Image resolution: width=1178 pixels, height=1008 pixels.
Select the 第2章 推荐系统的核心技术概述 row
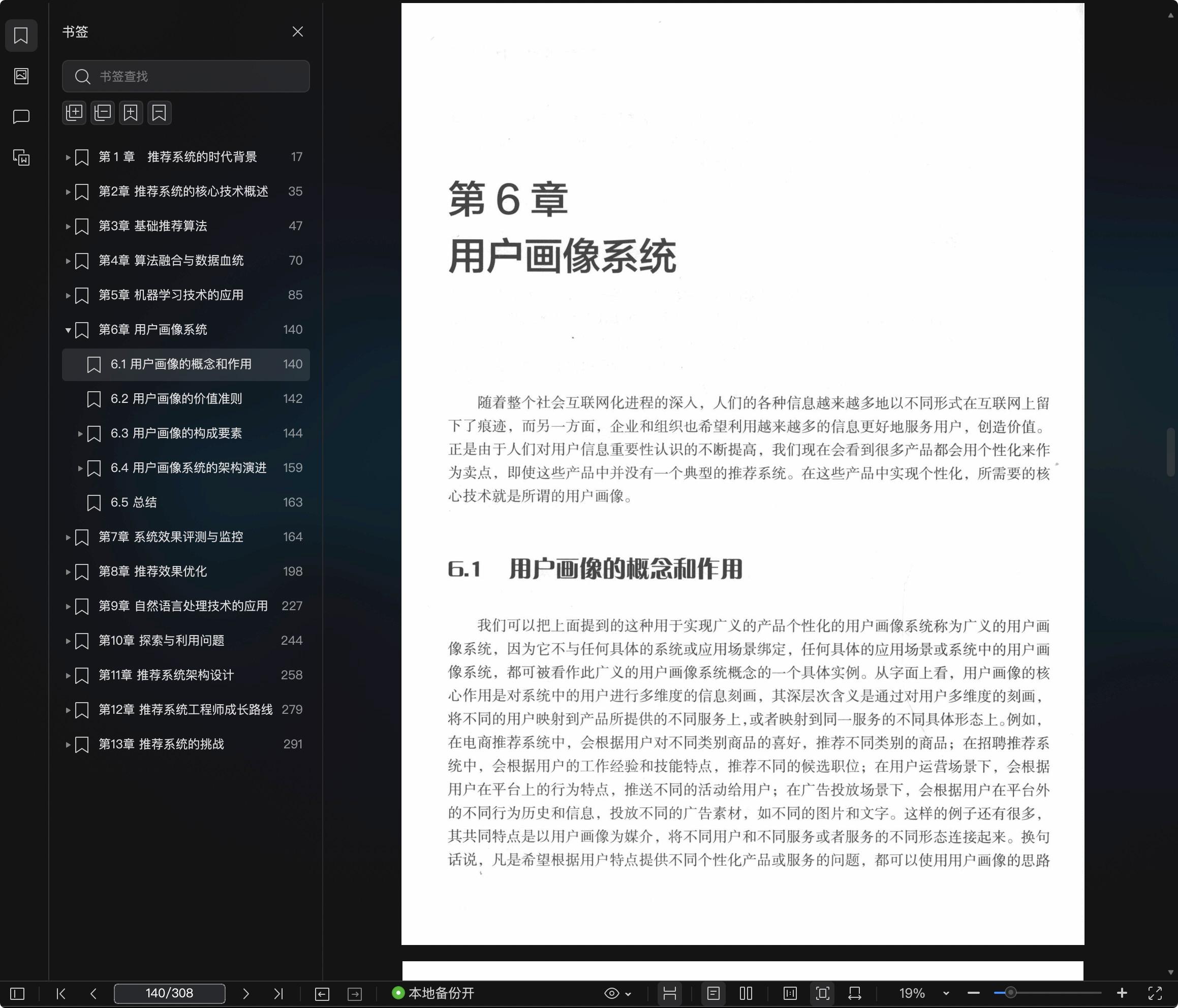186,192
